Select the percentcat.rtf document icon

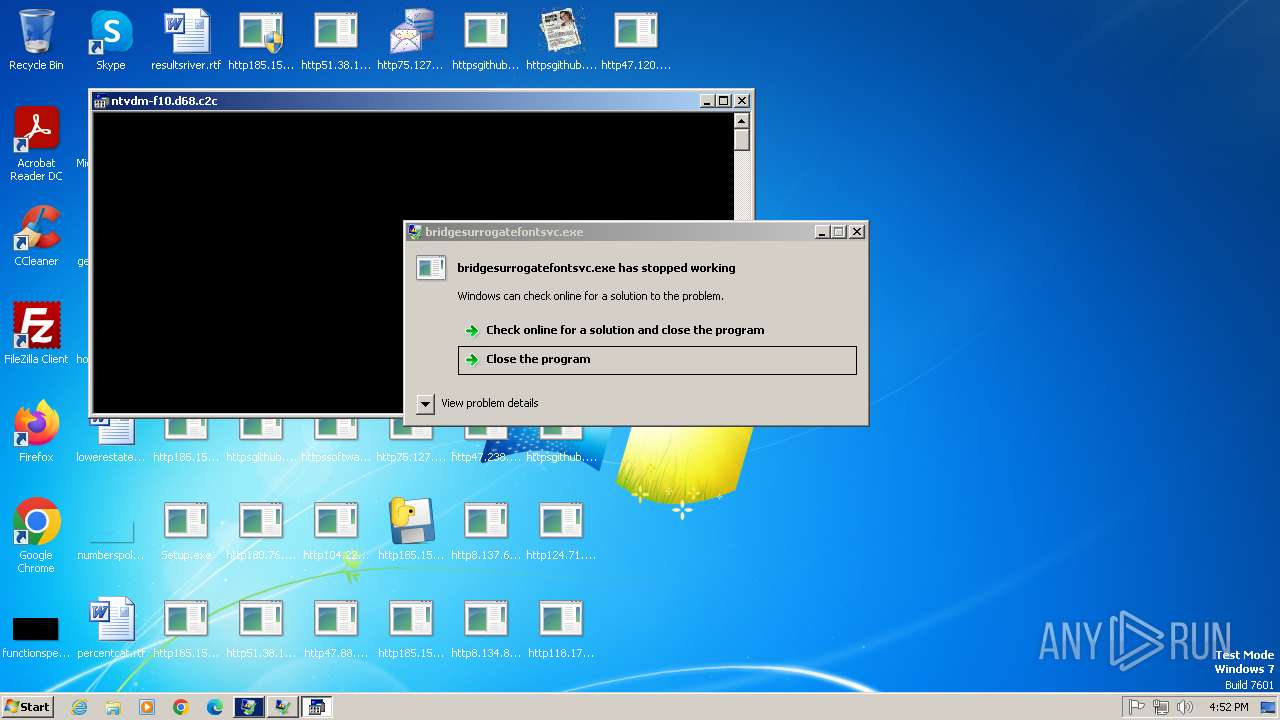(111, 628)
